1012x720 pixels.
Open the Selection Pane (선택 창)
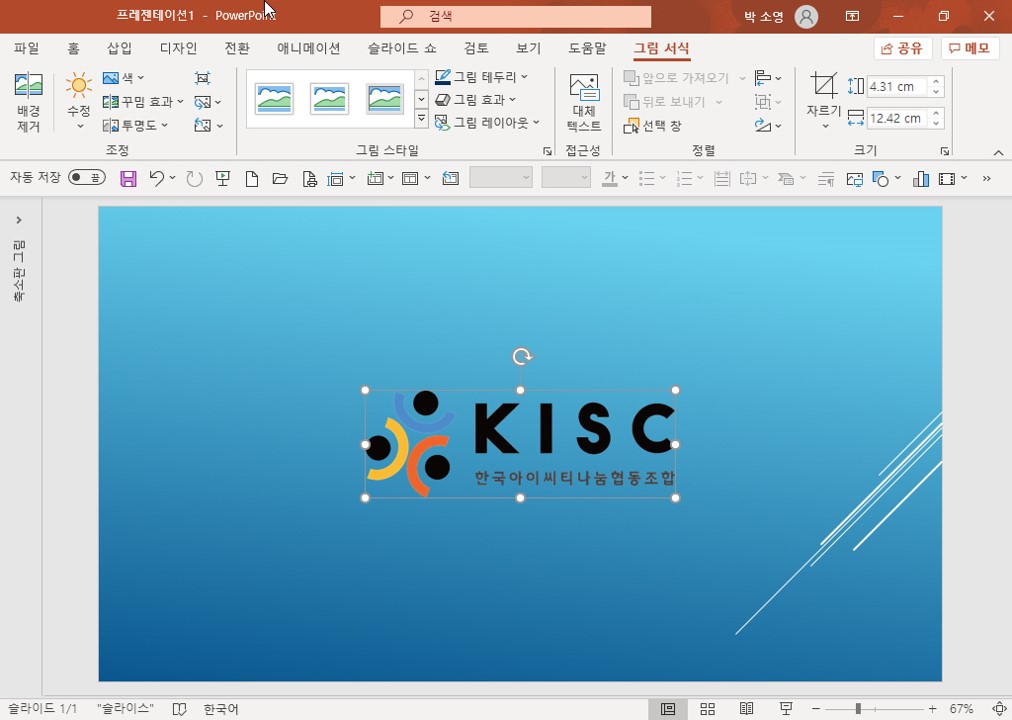[652, 126]
